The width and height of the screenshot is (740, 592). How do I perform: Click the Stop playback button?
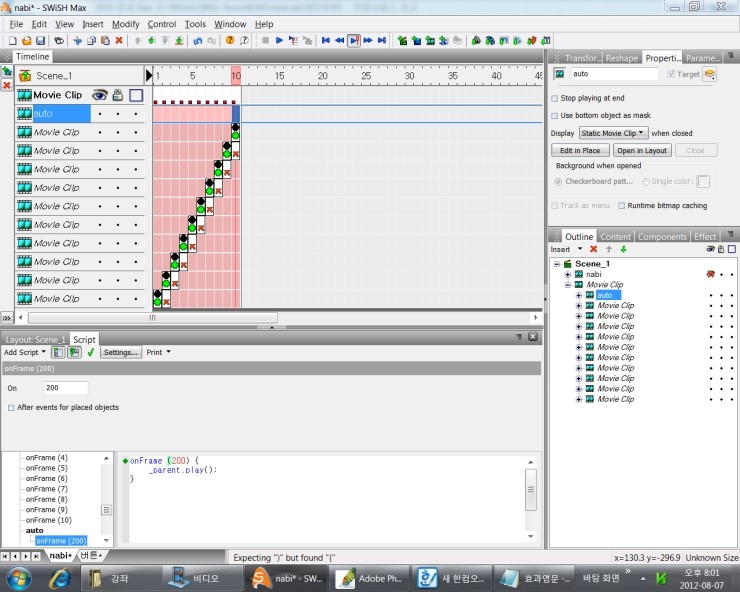click(265, 41)
